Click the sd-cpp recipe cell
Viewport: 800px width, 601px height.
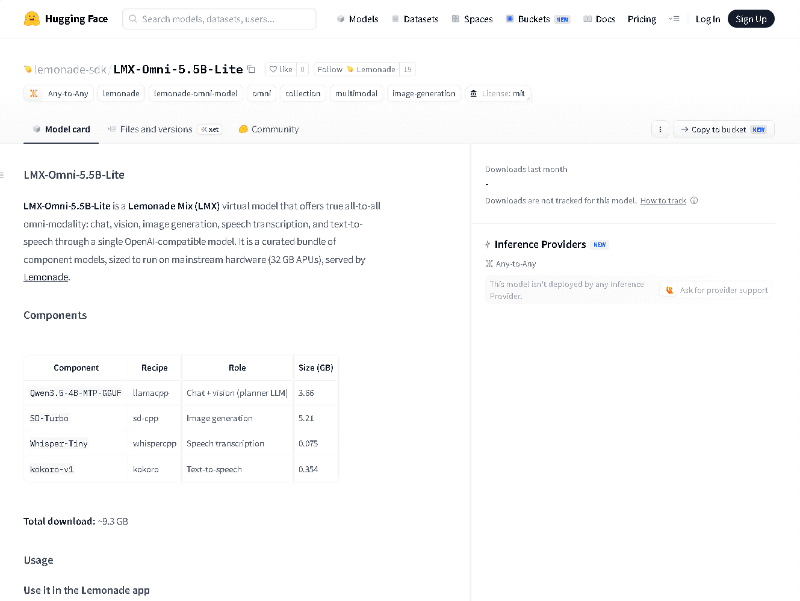(154, 418)
